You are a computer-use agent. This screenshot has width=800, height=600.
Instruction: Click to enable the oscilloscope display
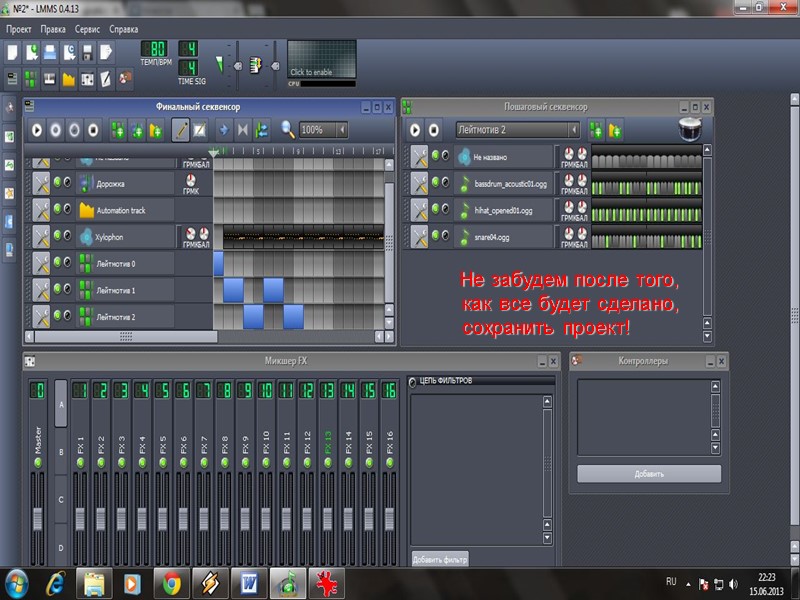pyautogui.click(x=321, y=59)
